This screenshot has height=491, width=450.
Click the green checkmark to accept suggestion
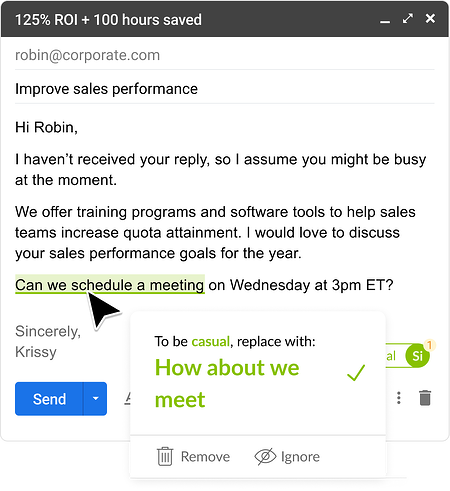(x=356, y=372)
